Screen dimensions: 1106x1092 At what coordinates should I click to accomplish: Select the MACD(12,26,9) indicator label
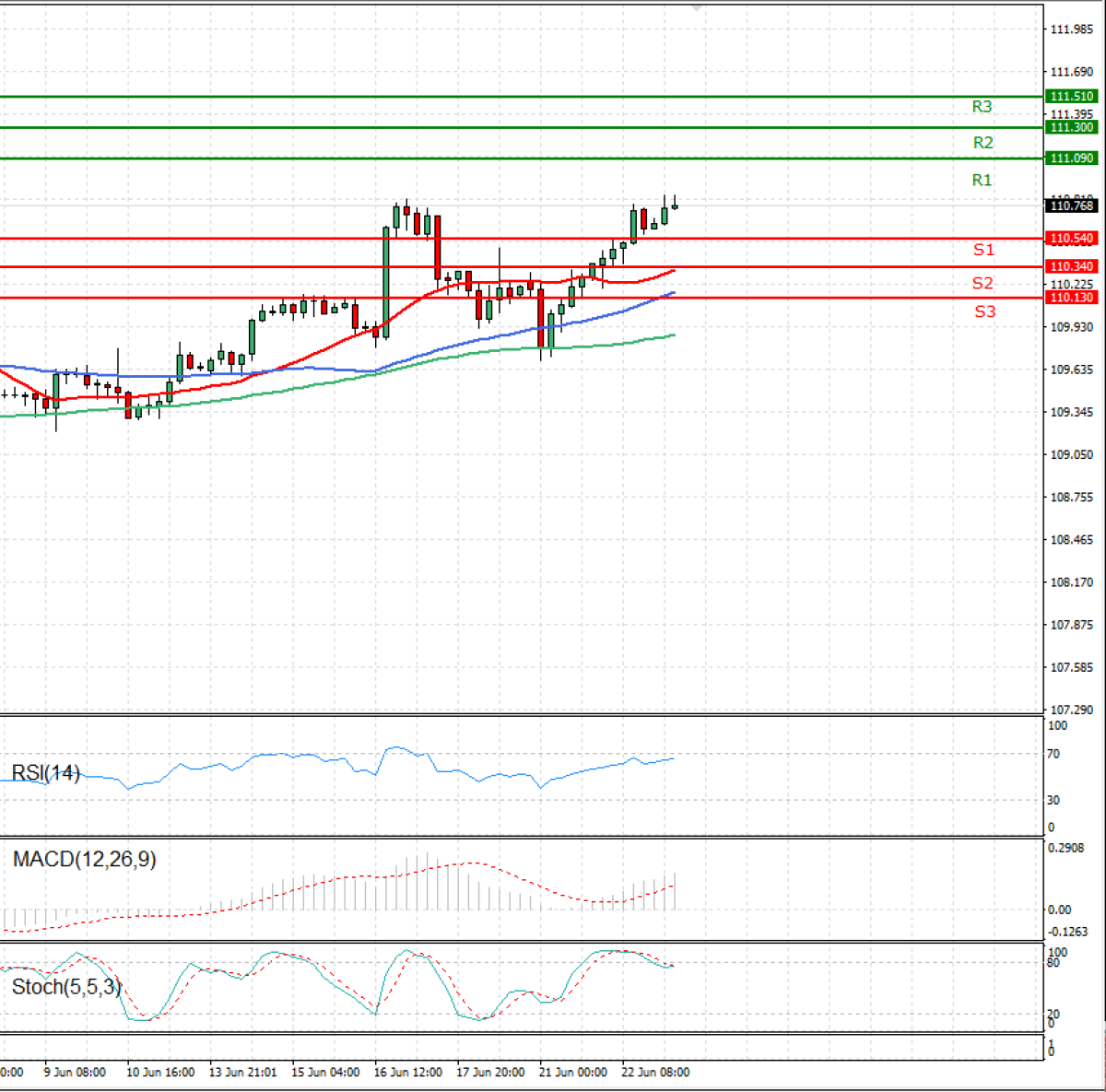click(x=84, y=860)
